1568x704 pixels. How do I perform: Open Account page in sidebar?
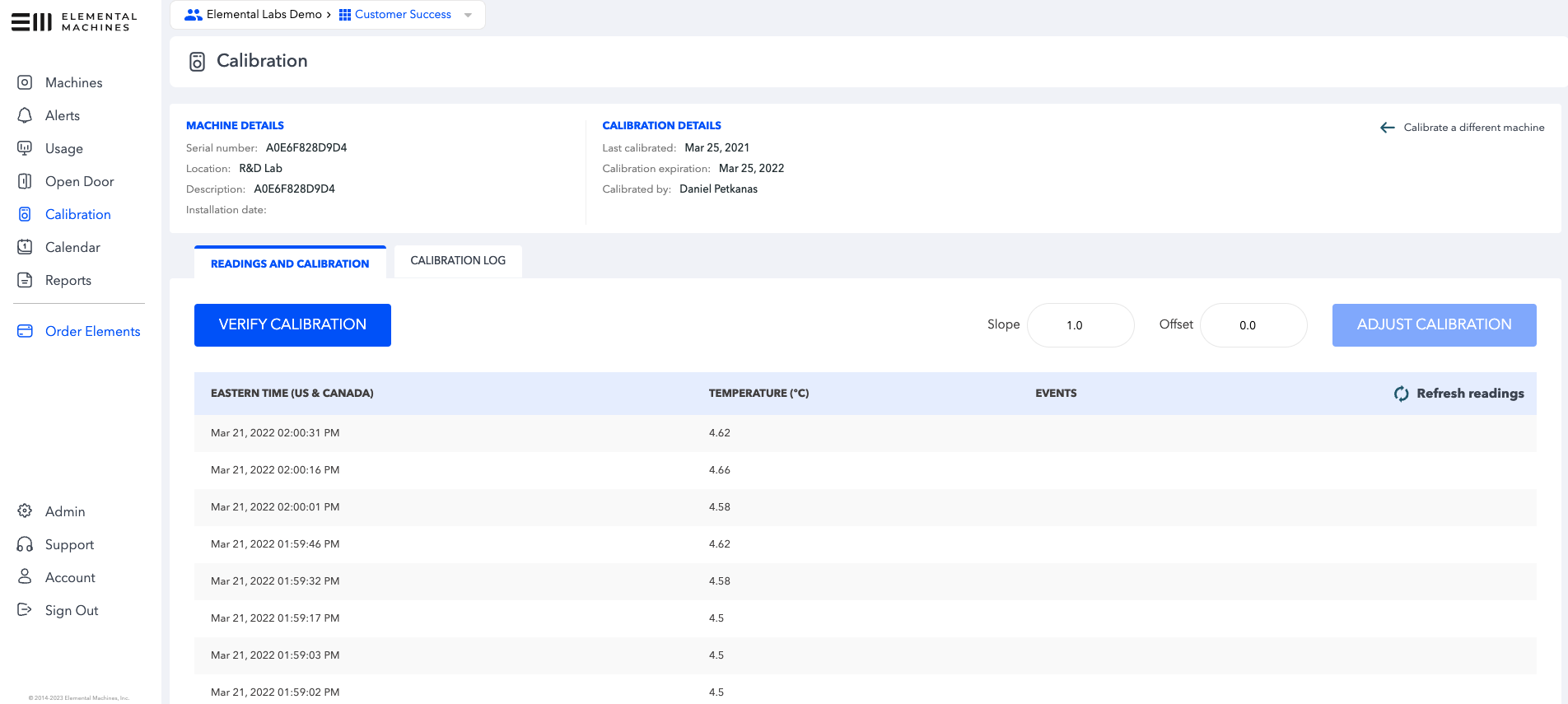tap(70, 577)
